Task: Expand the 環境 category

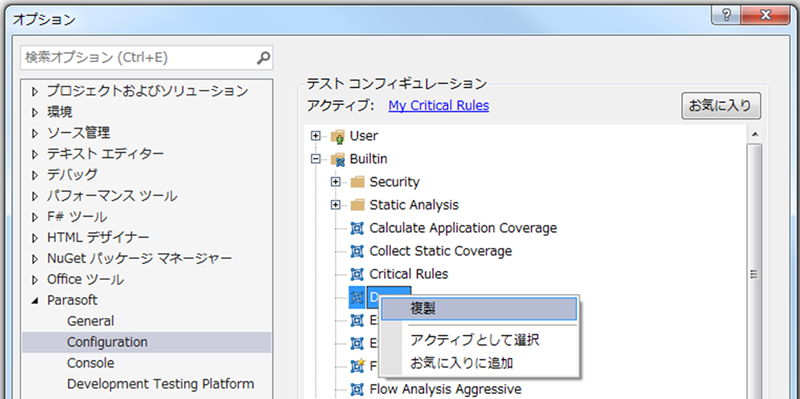Action: (35, 113)
